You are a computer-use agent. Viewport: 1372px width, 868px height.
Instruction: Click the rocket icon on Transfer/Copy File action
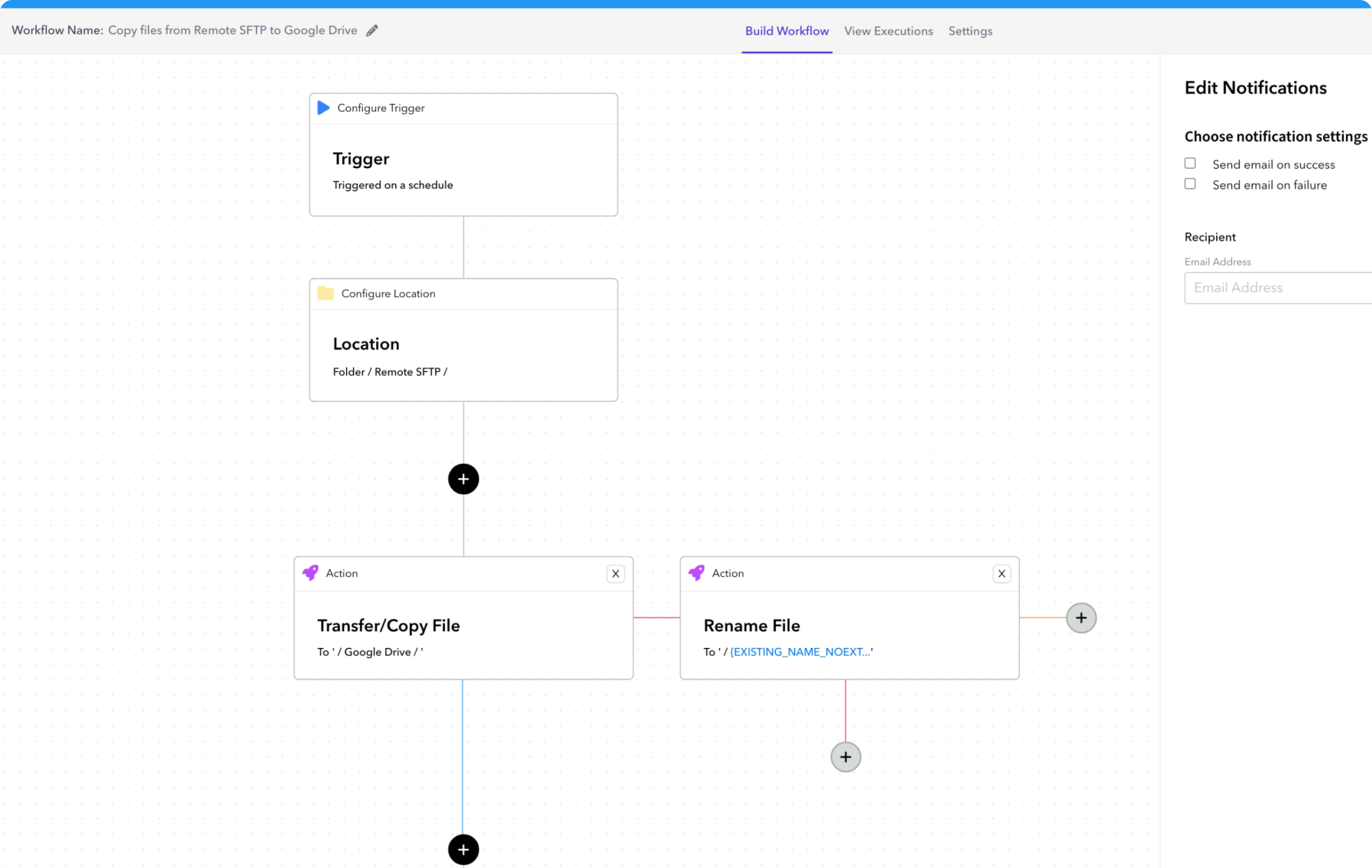coord(310,573)
